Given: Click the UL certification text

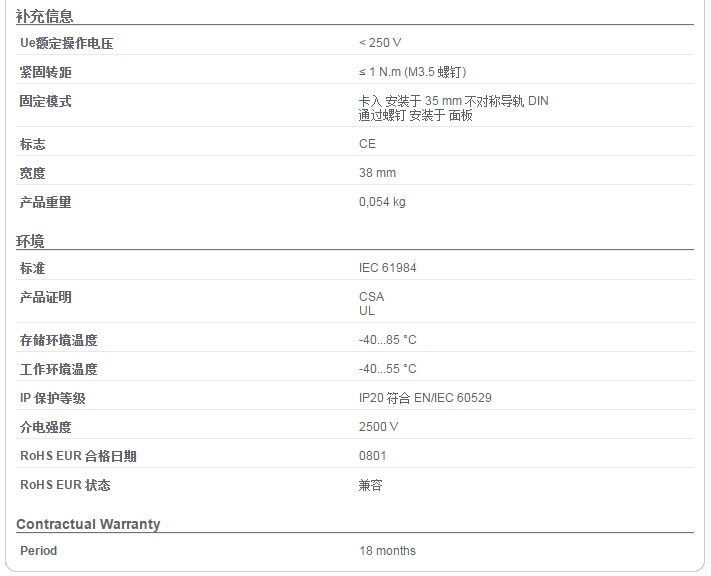Looking at the screenshot, I should (x=367, y=311).
